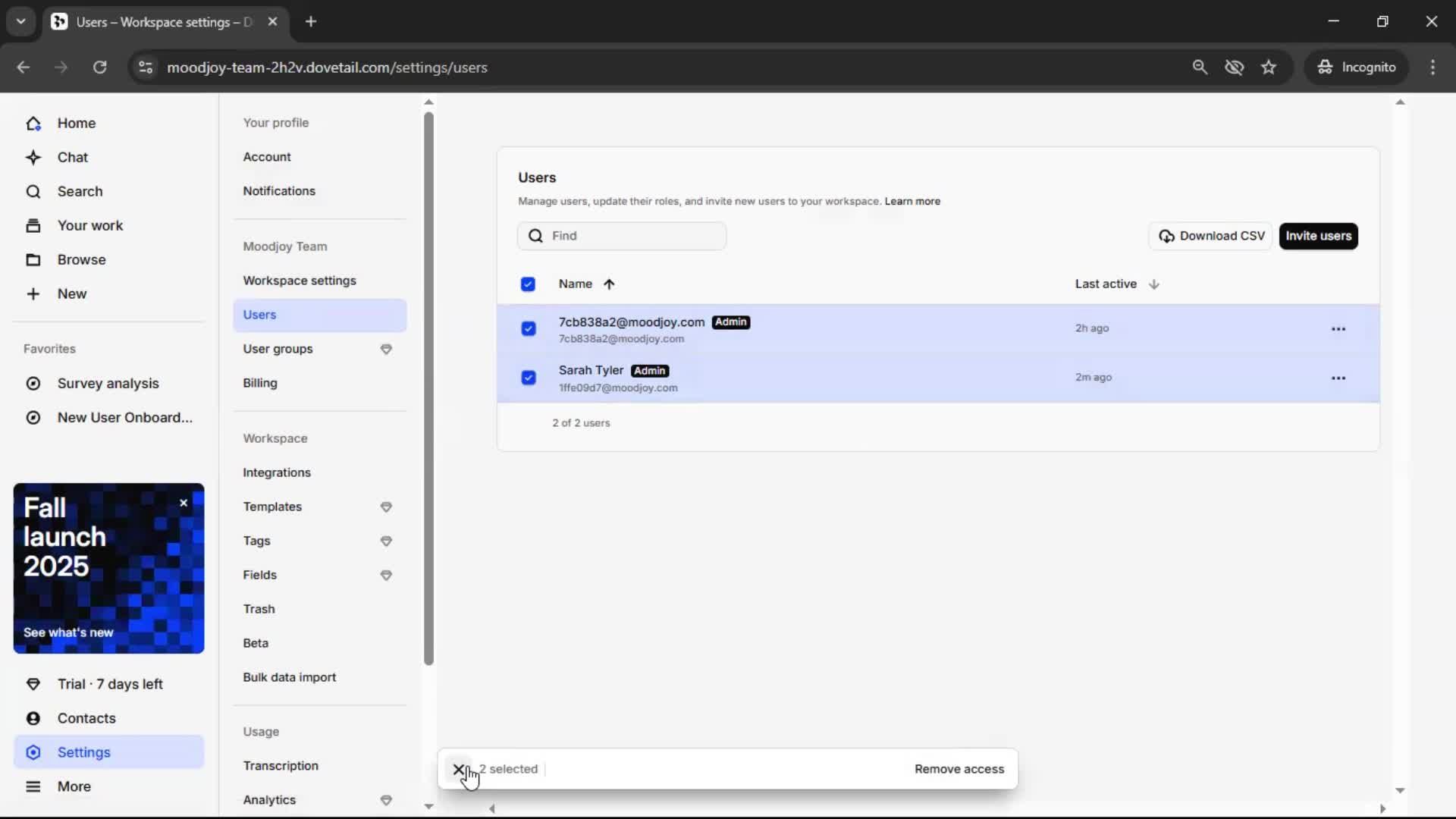Uncheck the Sarah Tyler row checkbox

coord(529,378)
